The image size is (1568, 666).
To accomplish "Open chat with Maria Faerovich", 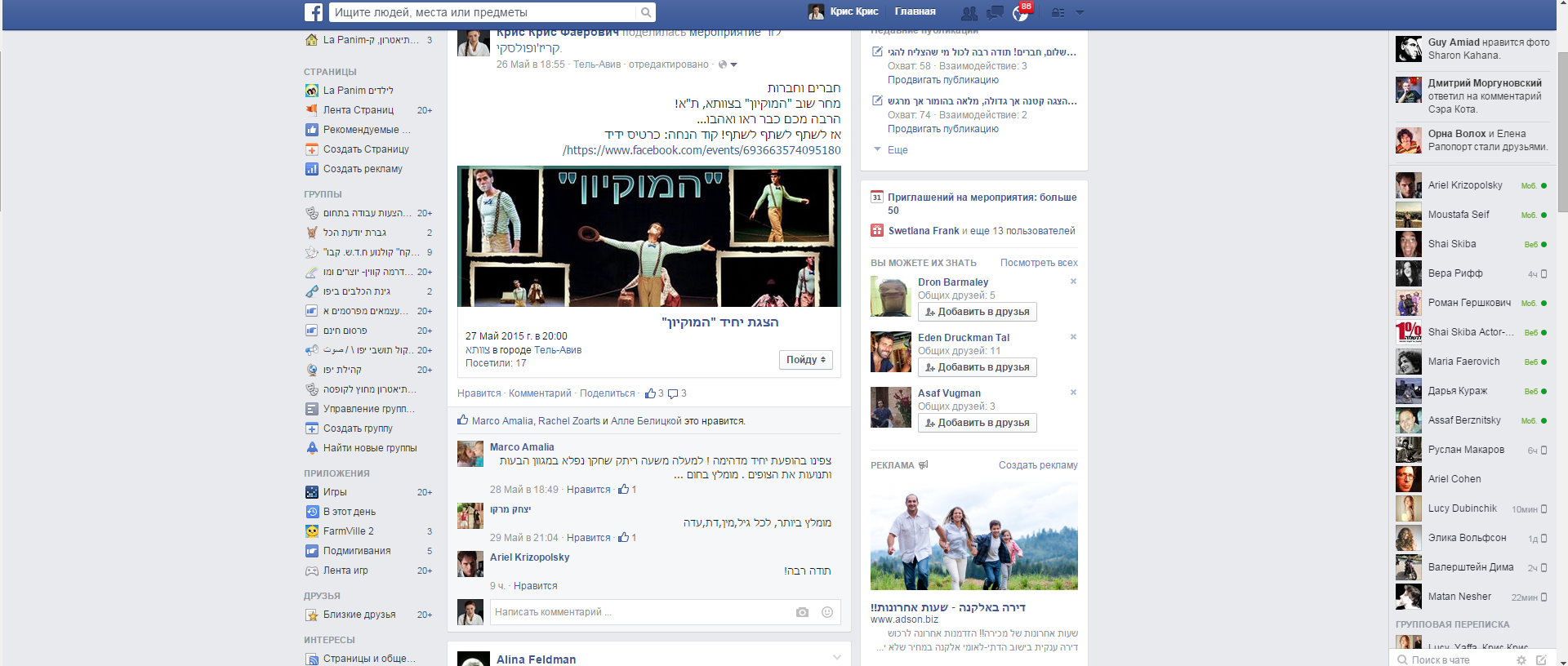I will [x=1472, y=362].
